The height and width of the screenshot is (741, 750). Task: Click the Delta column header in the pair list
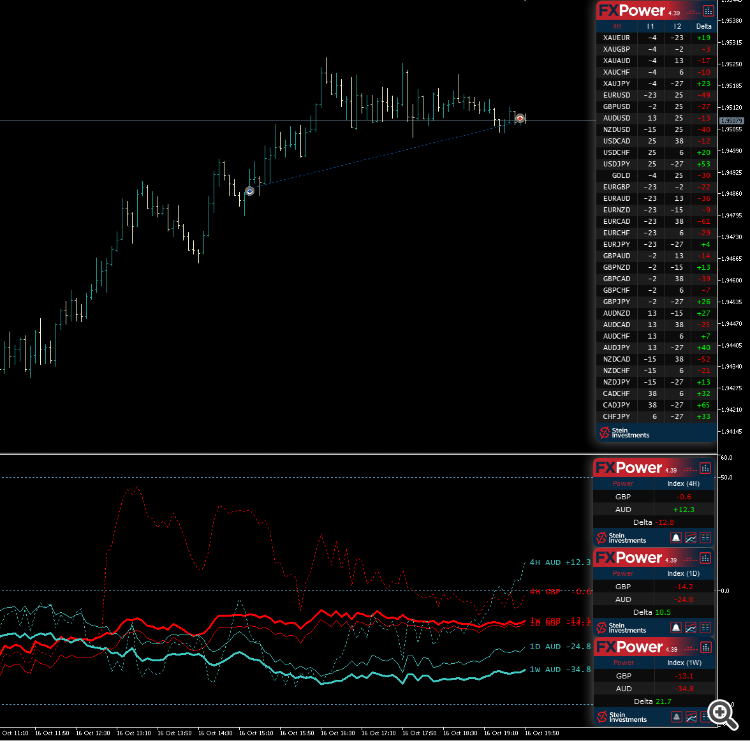pos(704,26)
